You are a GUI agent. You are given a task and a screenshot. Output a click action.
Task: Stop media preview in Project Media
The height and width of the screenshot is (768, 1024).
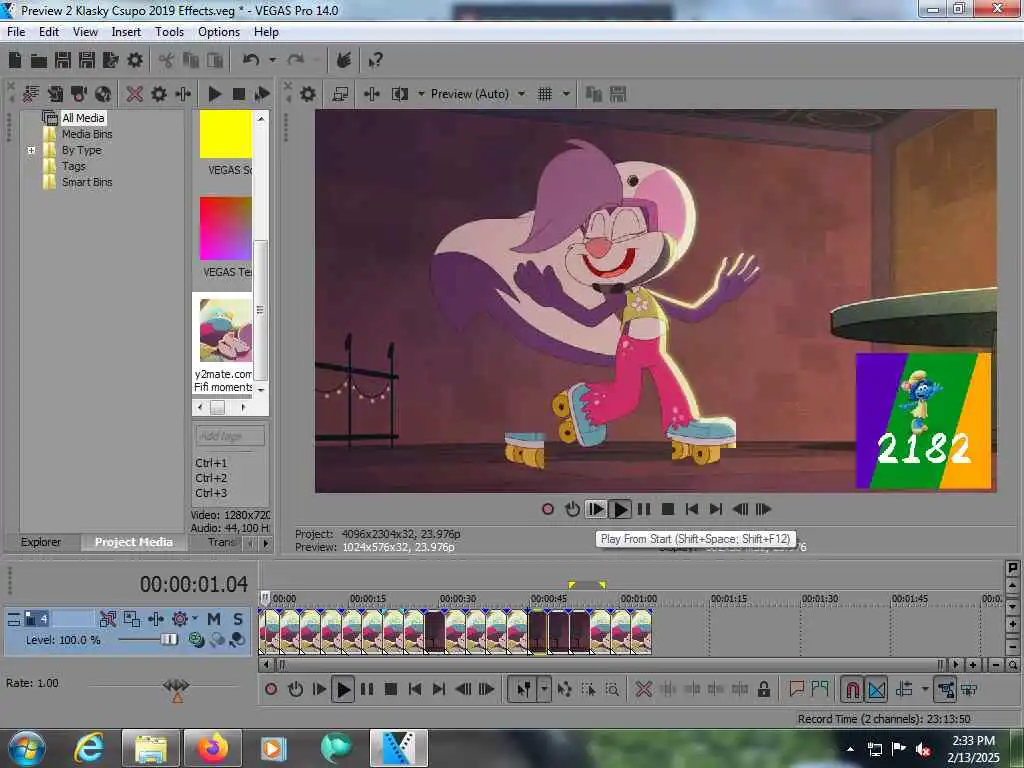(239, 95)
